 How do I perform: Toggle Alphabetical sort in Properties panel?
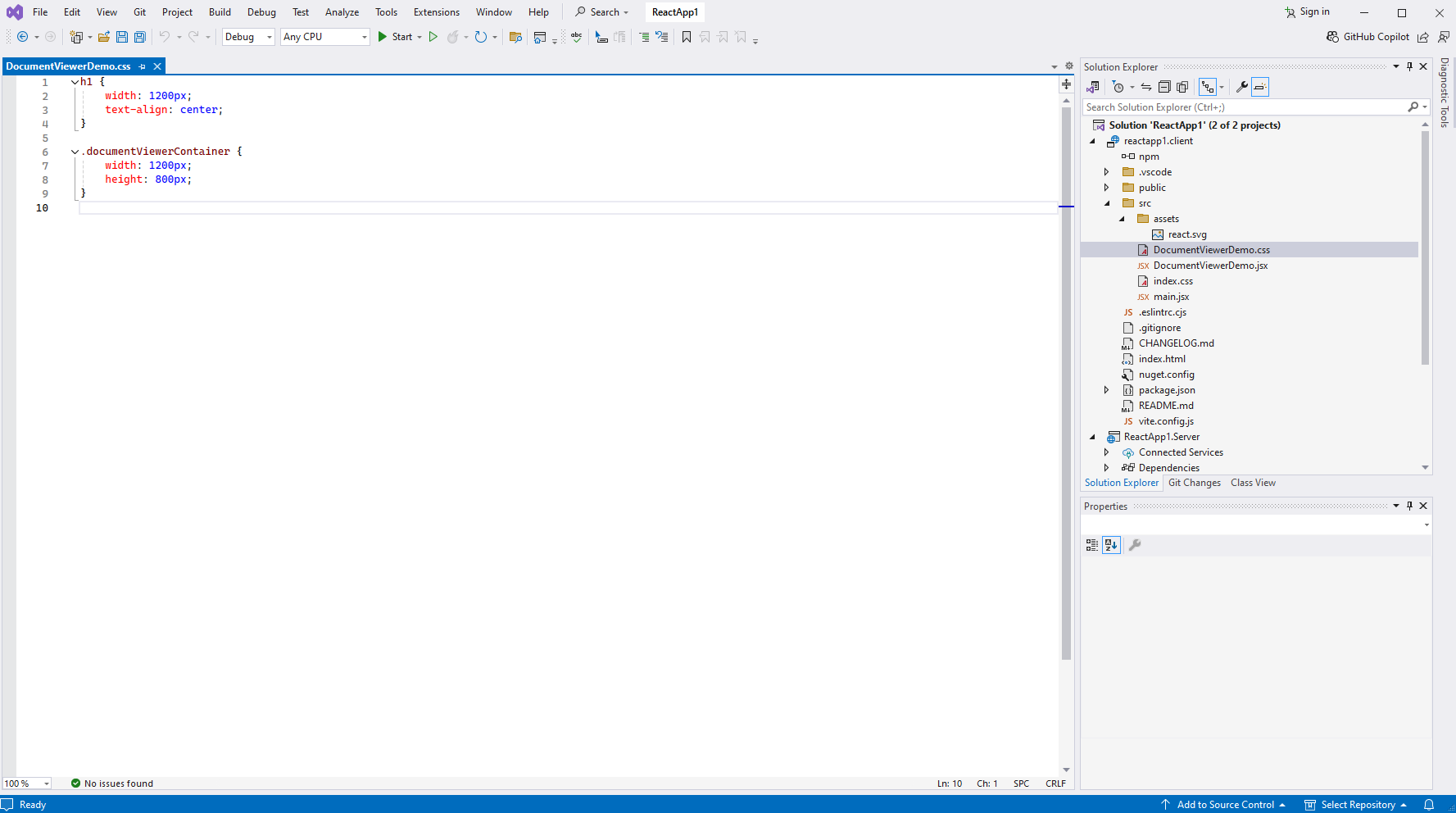click(1111, 545)
